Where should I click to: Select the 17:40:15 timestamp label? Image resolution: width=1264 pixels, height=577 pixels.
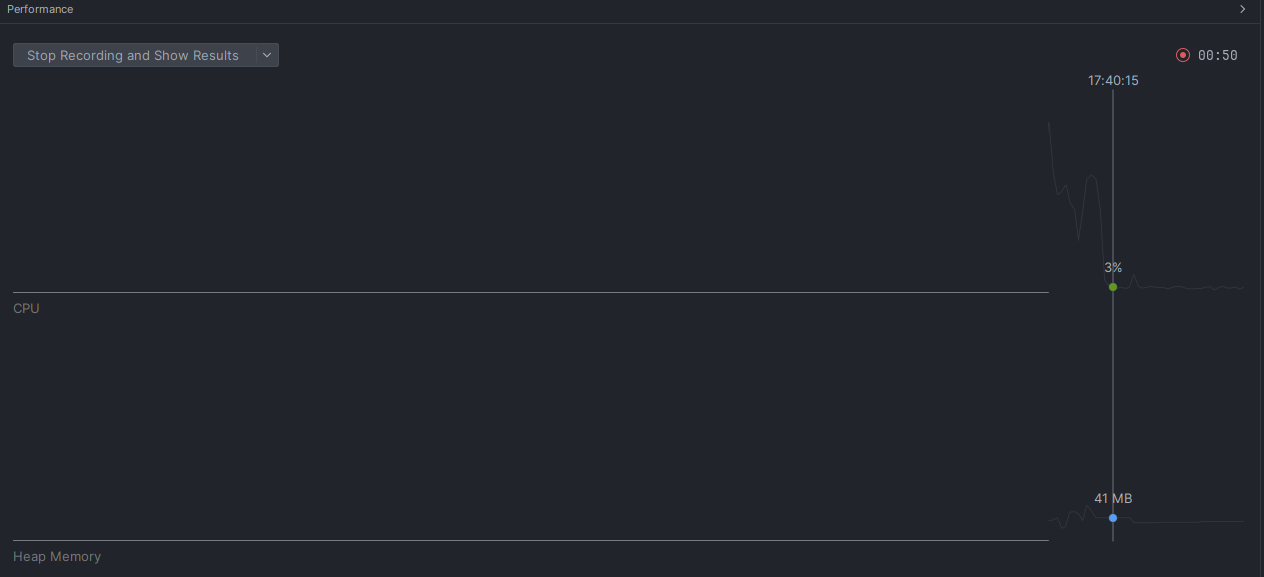1113,81
